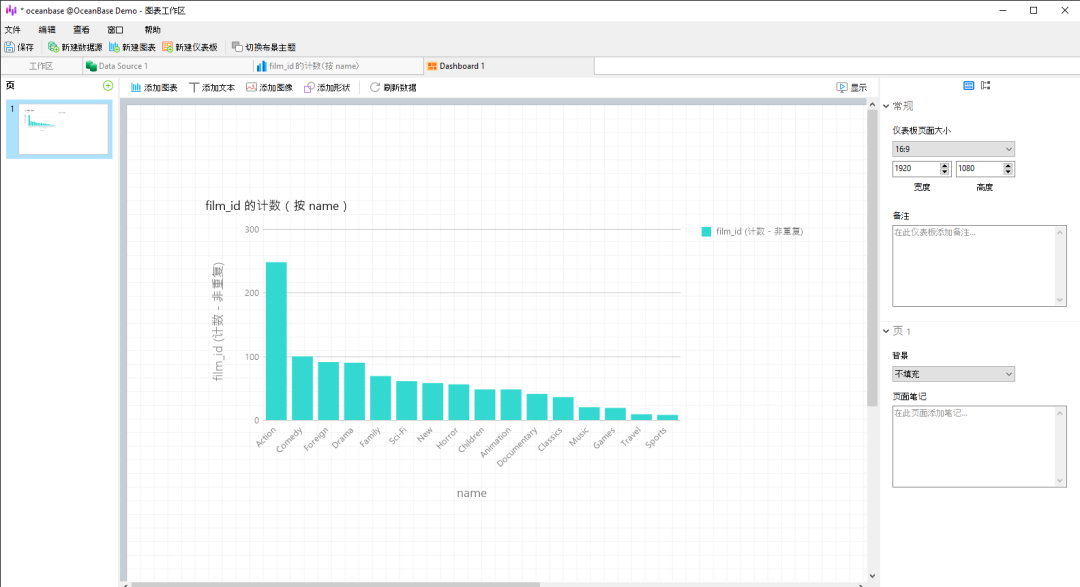Add an image (添加图像)
Image resolution: width=1080 pixels, height=587 pixels.
coord(269,87)
